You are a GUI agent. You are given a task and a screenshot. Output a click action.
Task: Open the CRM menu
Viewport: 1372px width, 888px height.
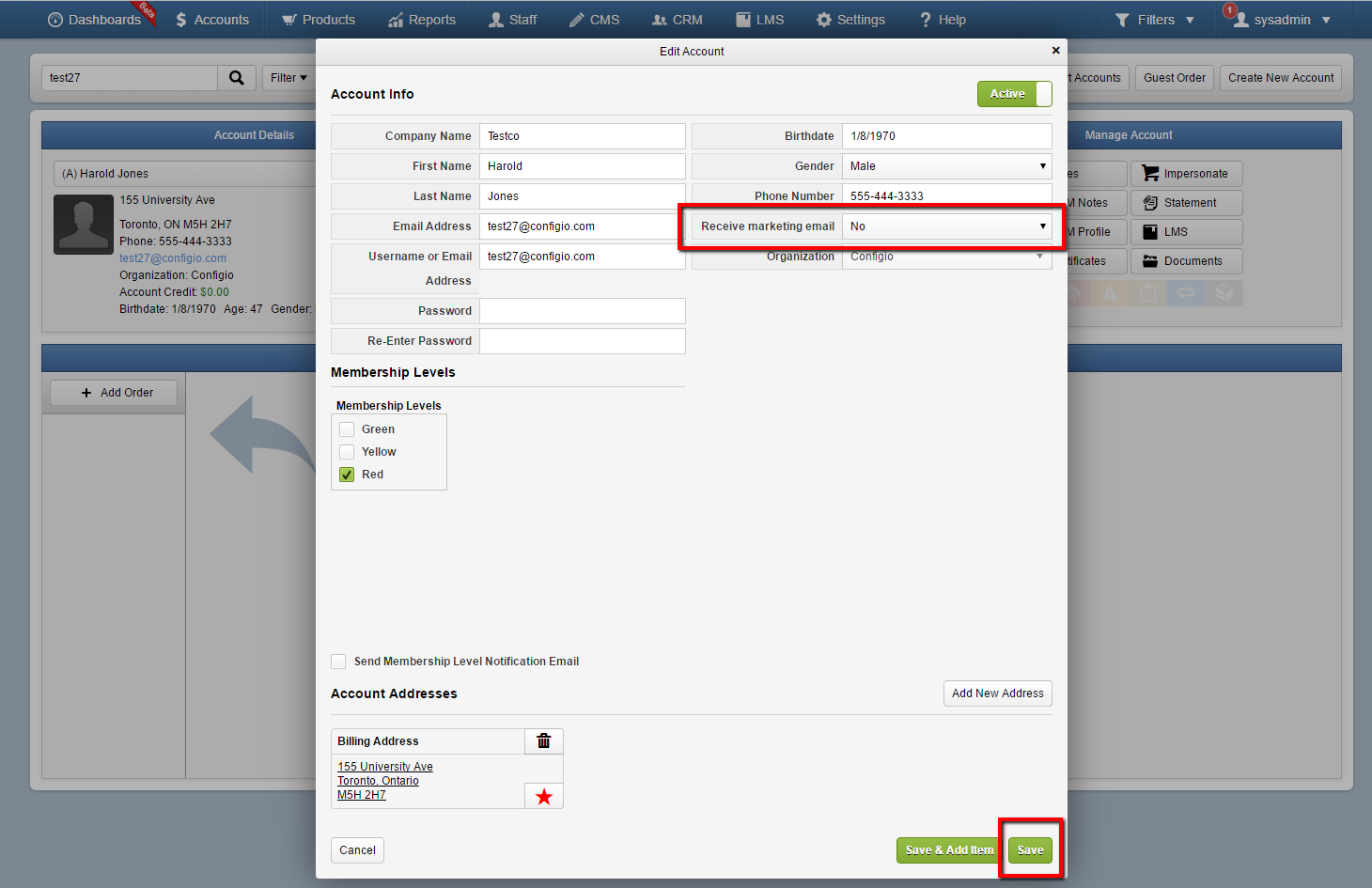(678, 20)
